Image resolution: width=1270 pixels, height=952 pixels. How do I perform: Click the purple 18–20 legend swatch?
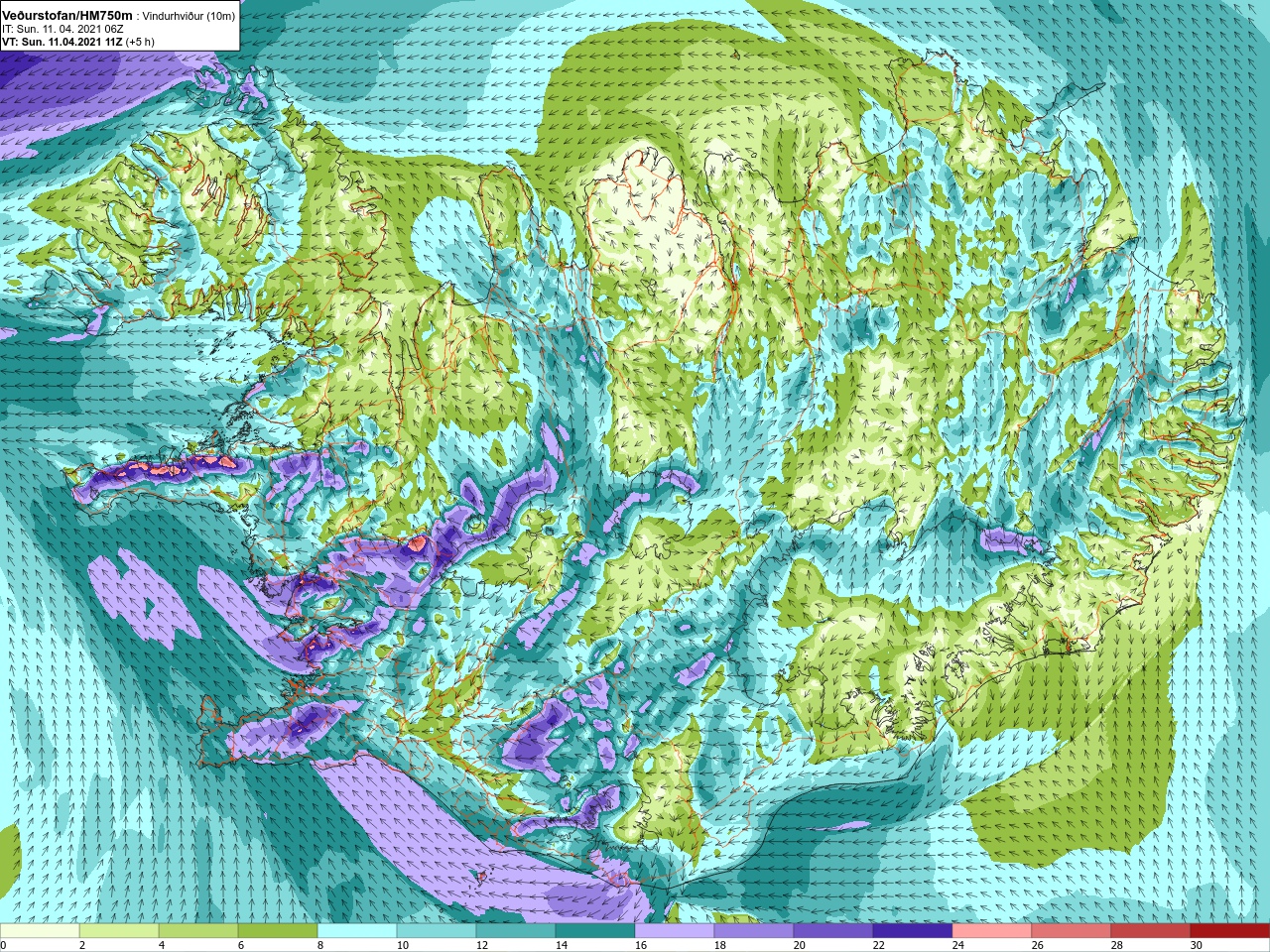tap(754, 931)
